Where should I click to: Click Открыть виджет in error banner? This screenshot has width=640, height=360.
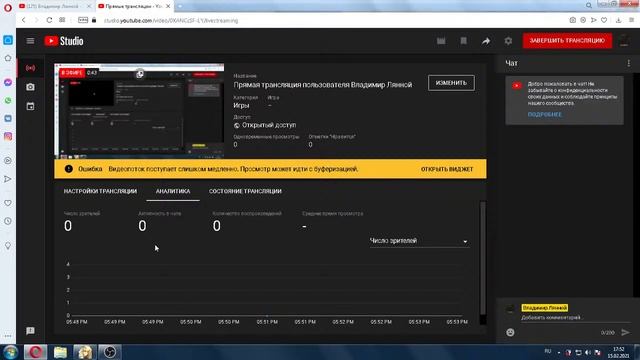point(447,169)
